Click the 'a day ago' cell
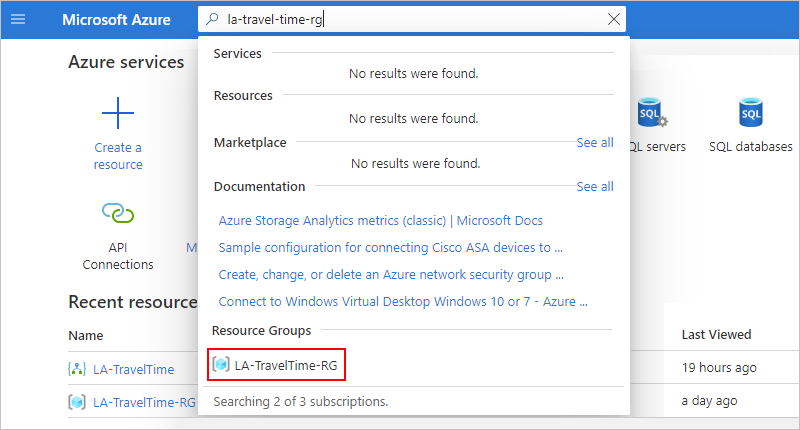800x430 pixels. pyautogui.click(x=709, y=401)
